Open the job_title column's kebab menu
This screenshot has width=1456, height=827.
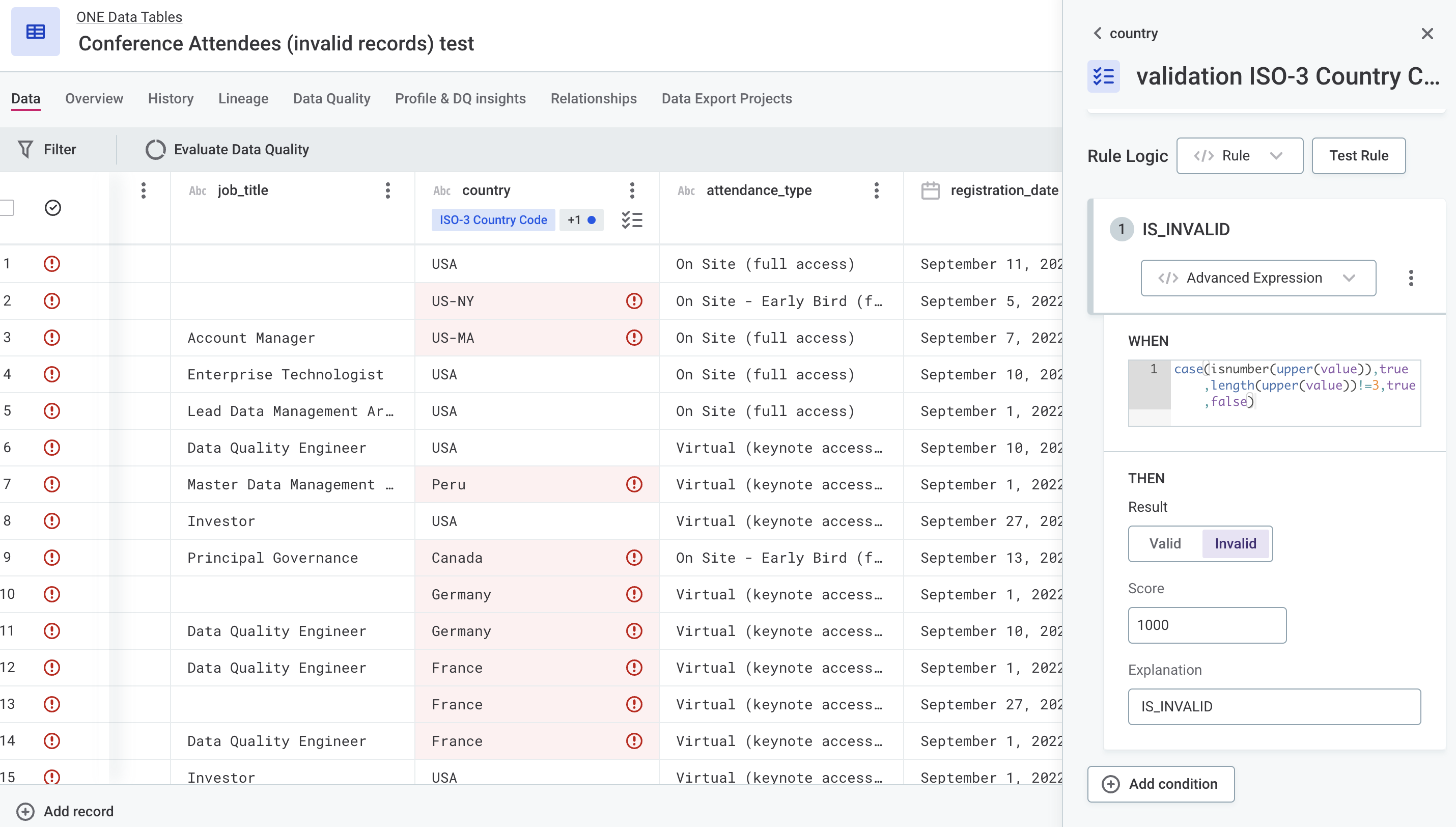(x=388, y=190)
